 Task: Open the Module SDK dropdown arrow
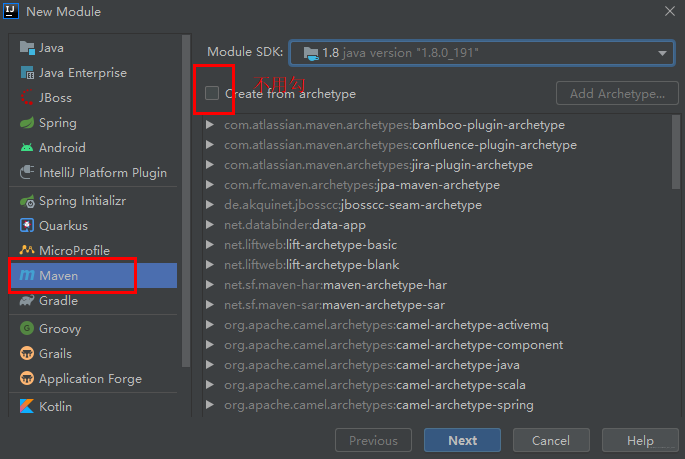tap(662, 53)
